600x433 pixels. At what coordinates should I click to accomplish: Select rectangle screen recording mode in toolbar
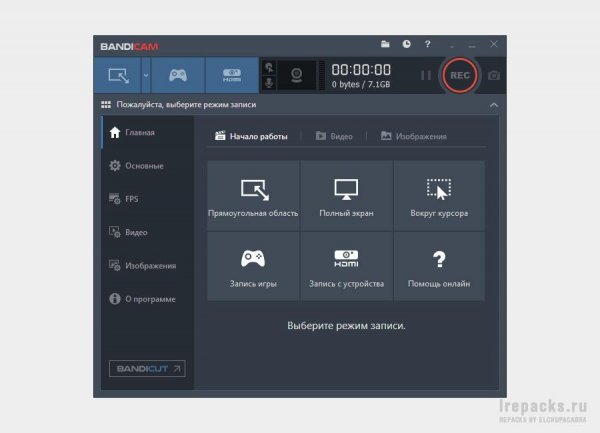pos(118,75)
